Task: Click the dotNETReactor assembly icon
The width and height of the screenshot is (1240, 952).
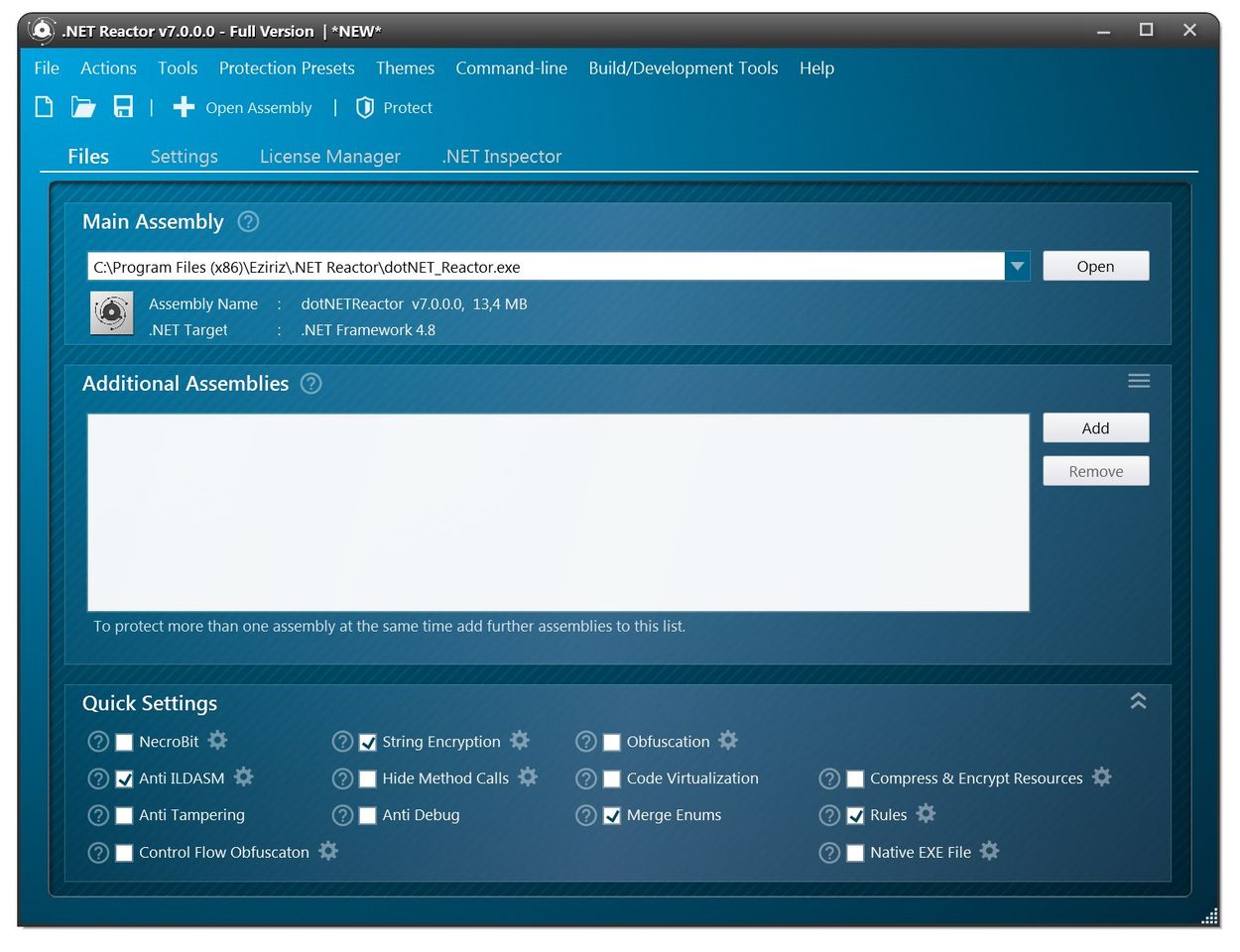Action: tap(112, 313)
